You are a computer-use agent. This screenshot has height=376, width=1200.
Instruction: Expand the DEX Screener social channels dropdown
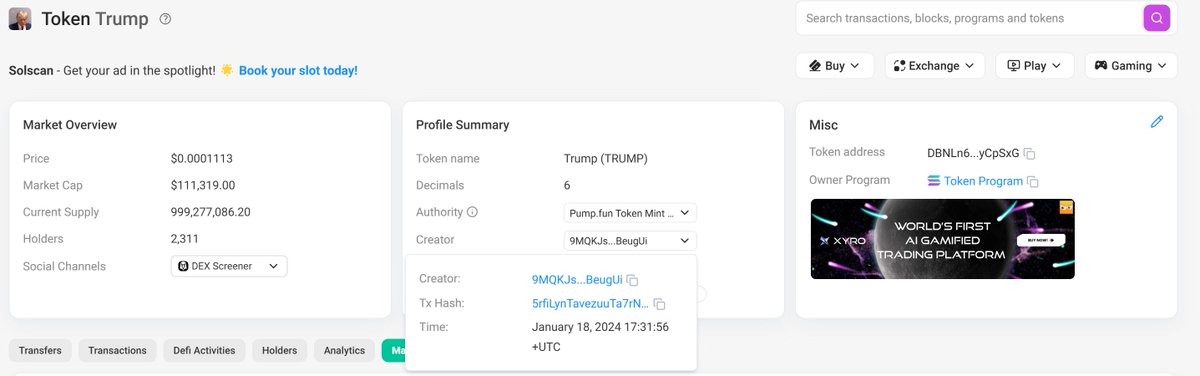[x=229, y=266]
